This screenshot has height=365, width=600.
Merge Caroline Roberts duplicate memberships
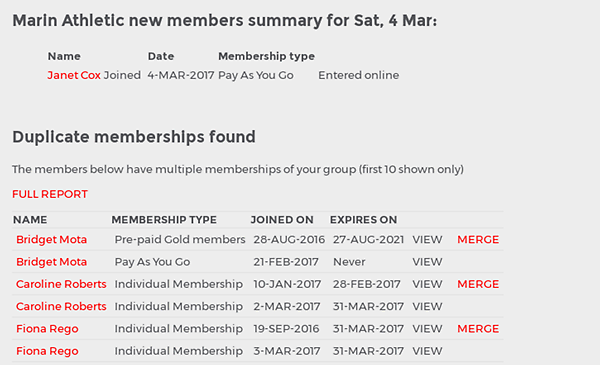click(x=478, y=284)
